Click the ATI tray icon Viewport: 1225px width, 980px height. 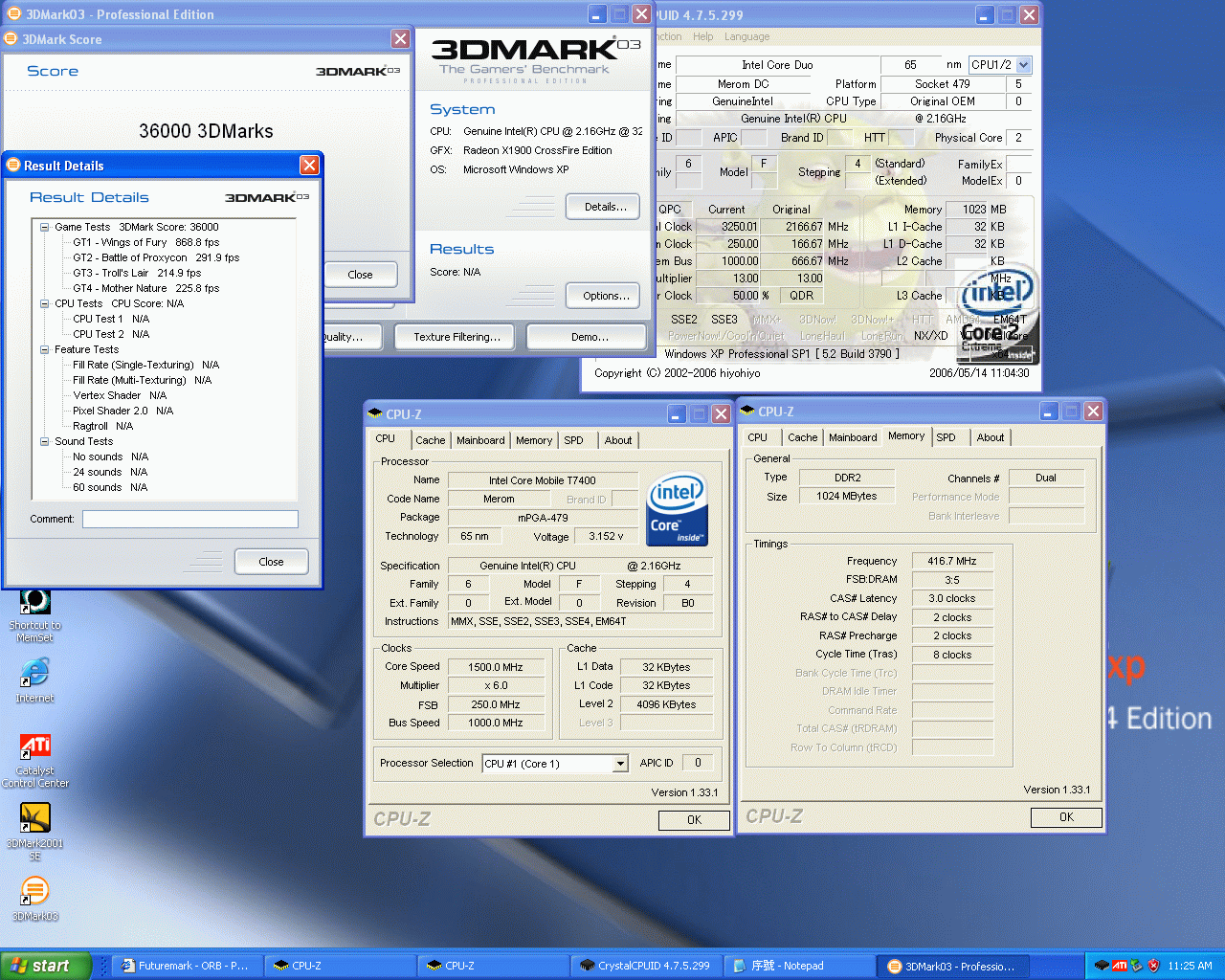[1119, 966]
